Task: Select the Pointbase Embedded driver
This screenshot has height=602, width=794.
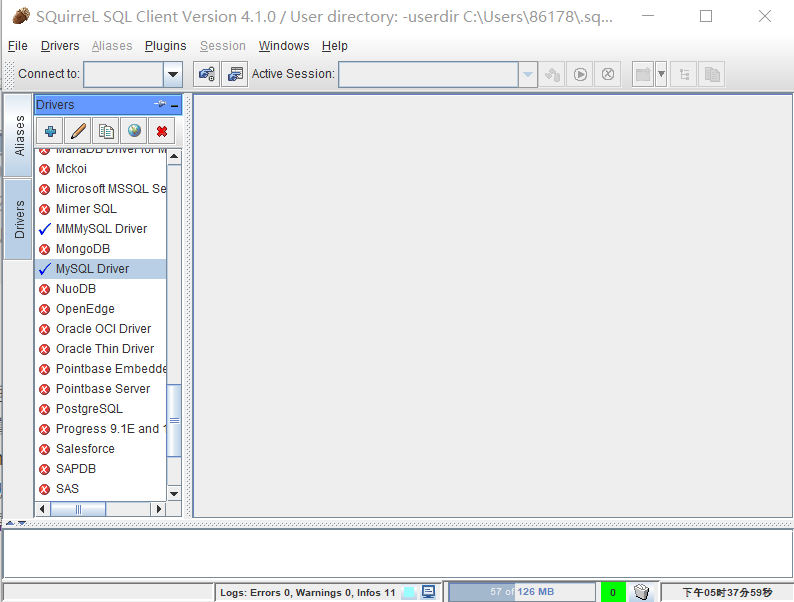Action: point(101,369)
